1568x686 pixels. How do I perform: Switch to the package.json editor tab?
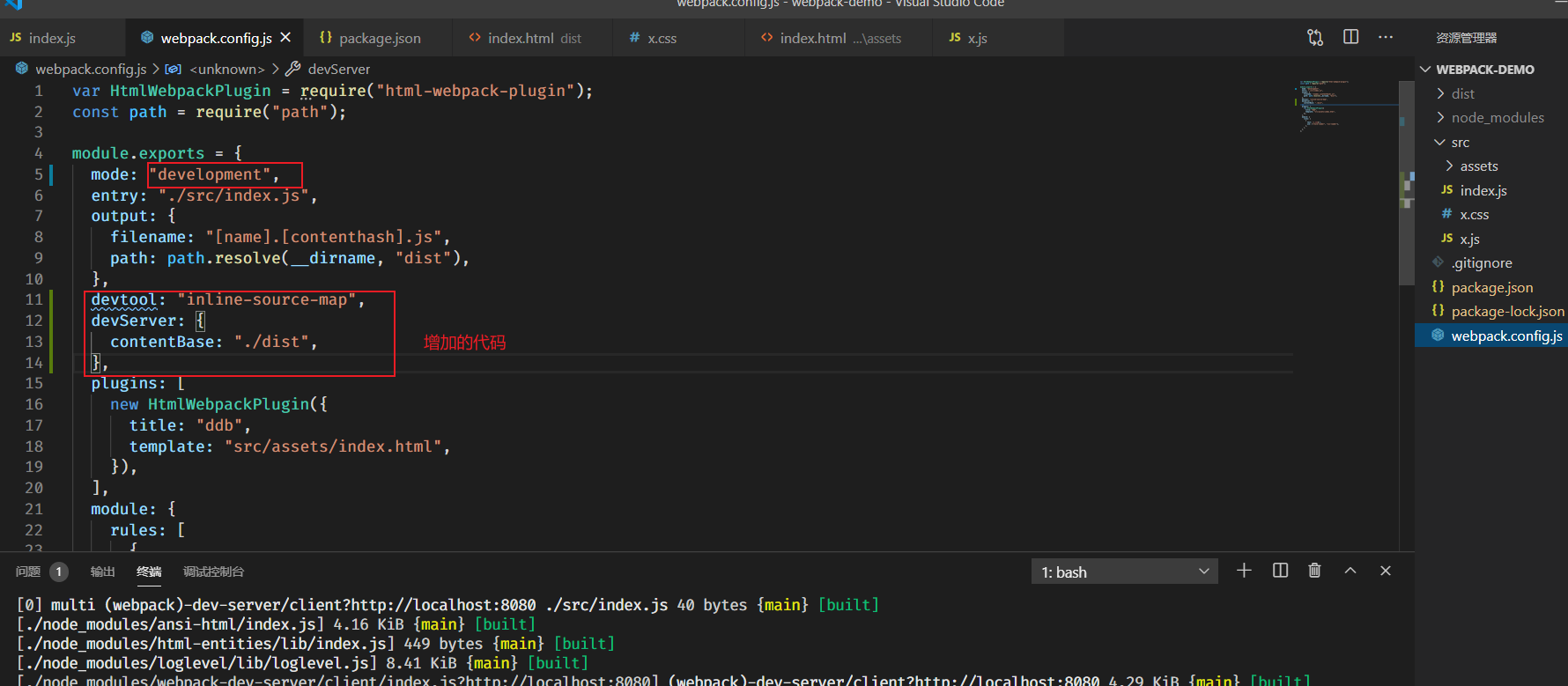pos(379,38)
